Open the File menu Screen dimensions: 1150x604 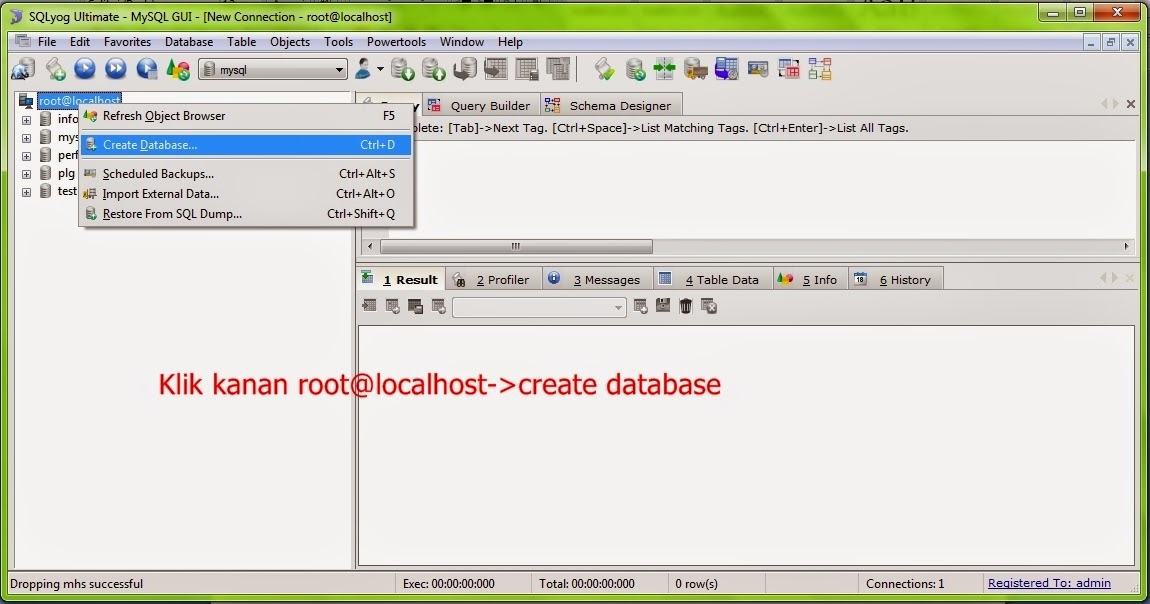pyautogui.click(x=47, y=42)
